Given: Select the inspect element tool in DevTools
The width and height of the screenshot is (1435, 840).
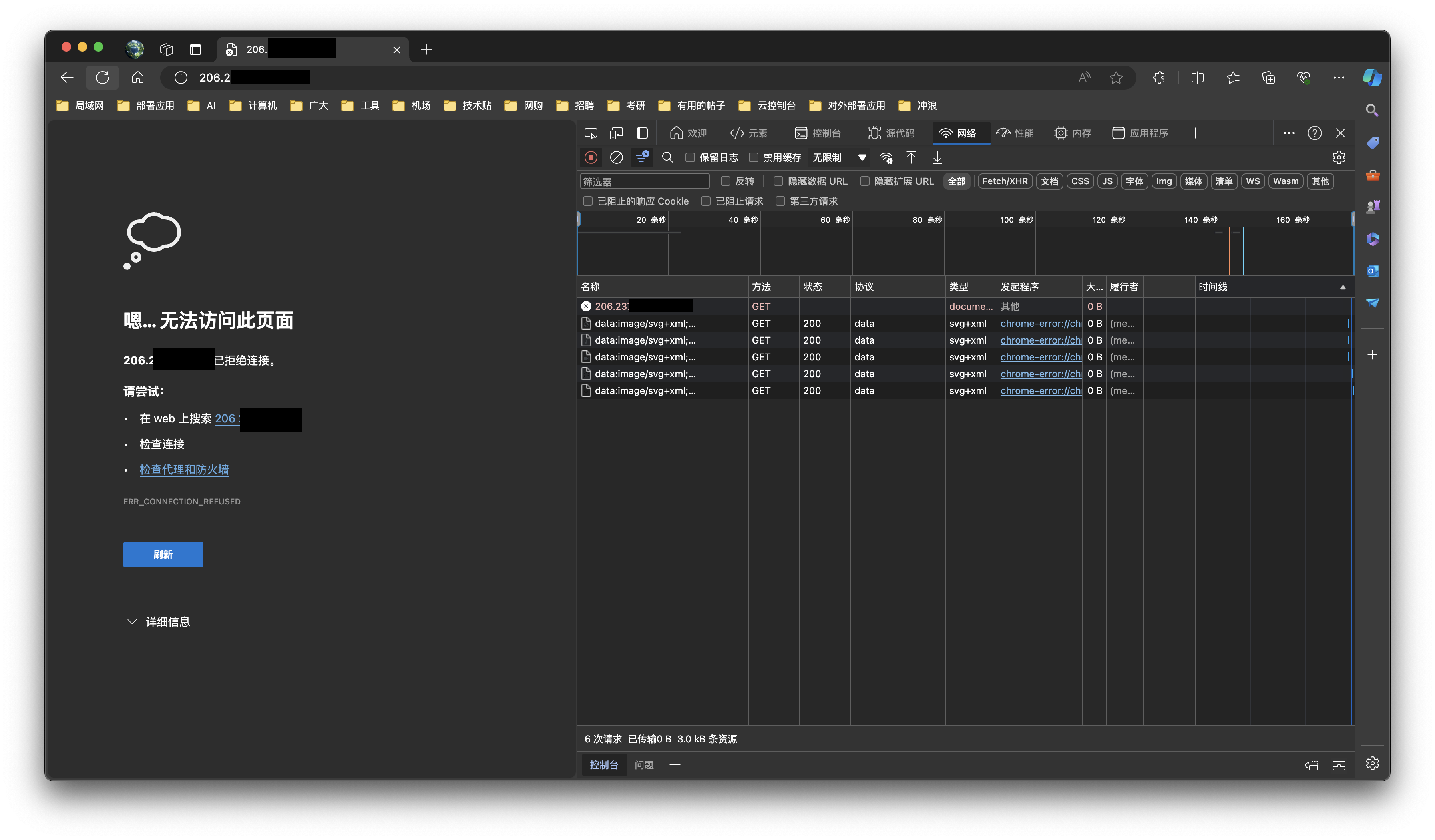Looking at the screenshot, I should point(591,133).
